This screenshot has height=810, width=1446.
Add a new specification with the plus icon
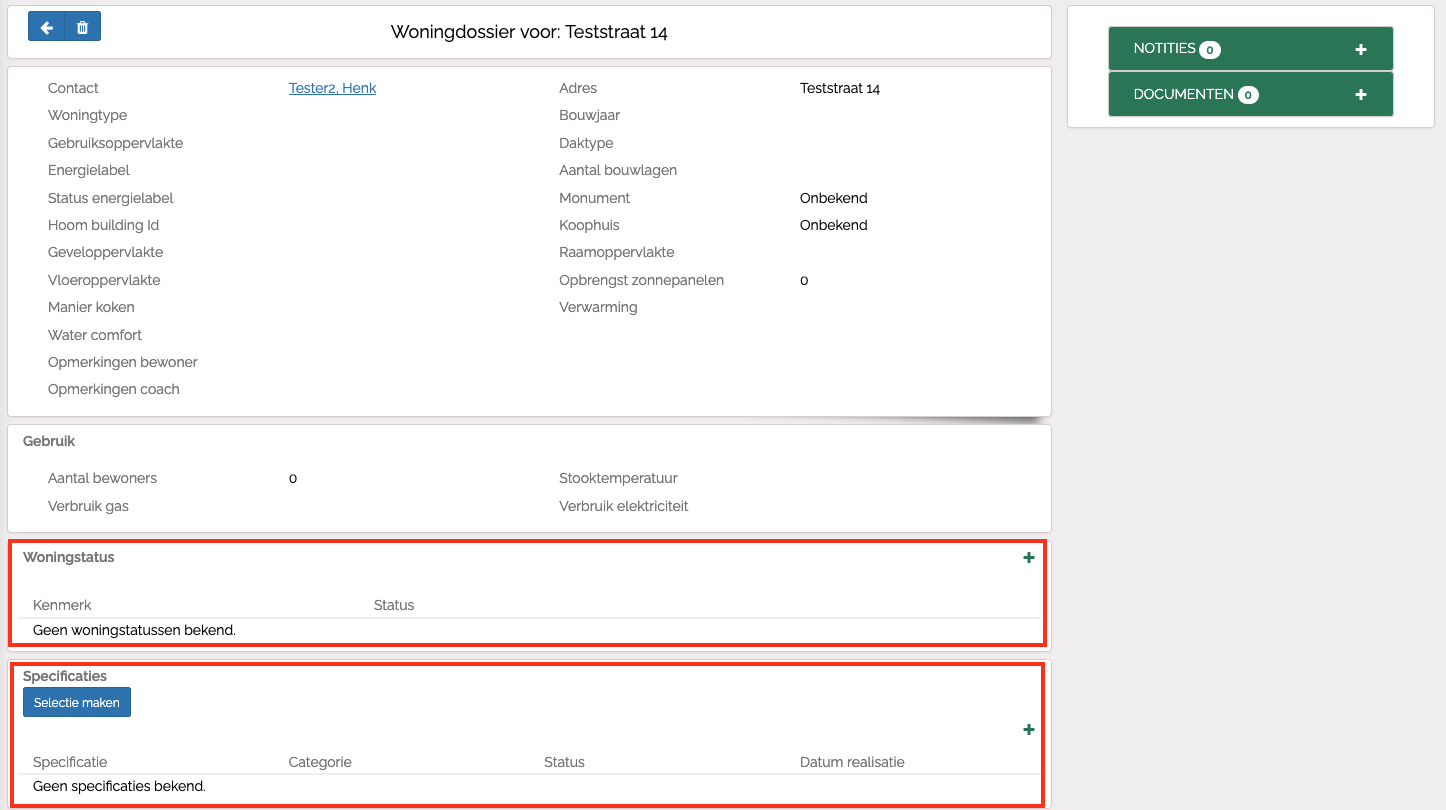click(x=1028, y=730)
